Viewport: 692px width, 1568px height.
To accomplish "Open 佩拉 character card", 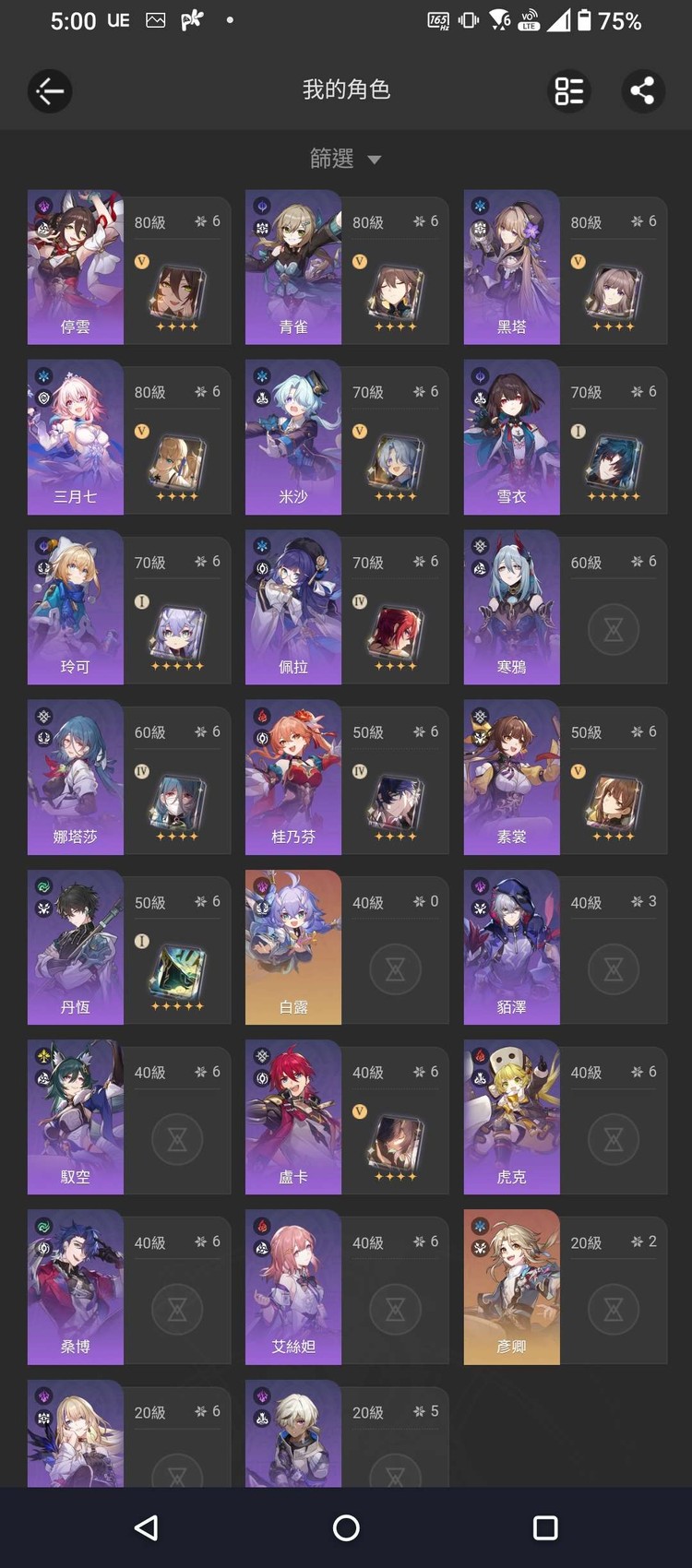I will [x=347, y=607].
